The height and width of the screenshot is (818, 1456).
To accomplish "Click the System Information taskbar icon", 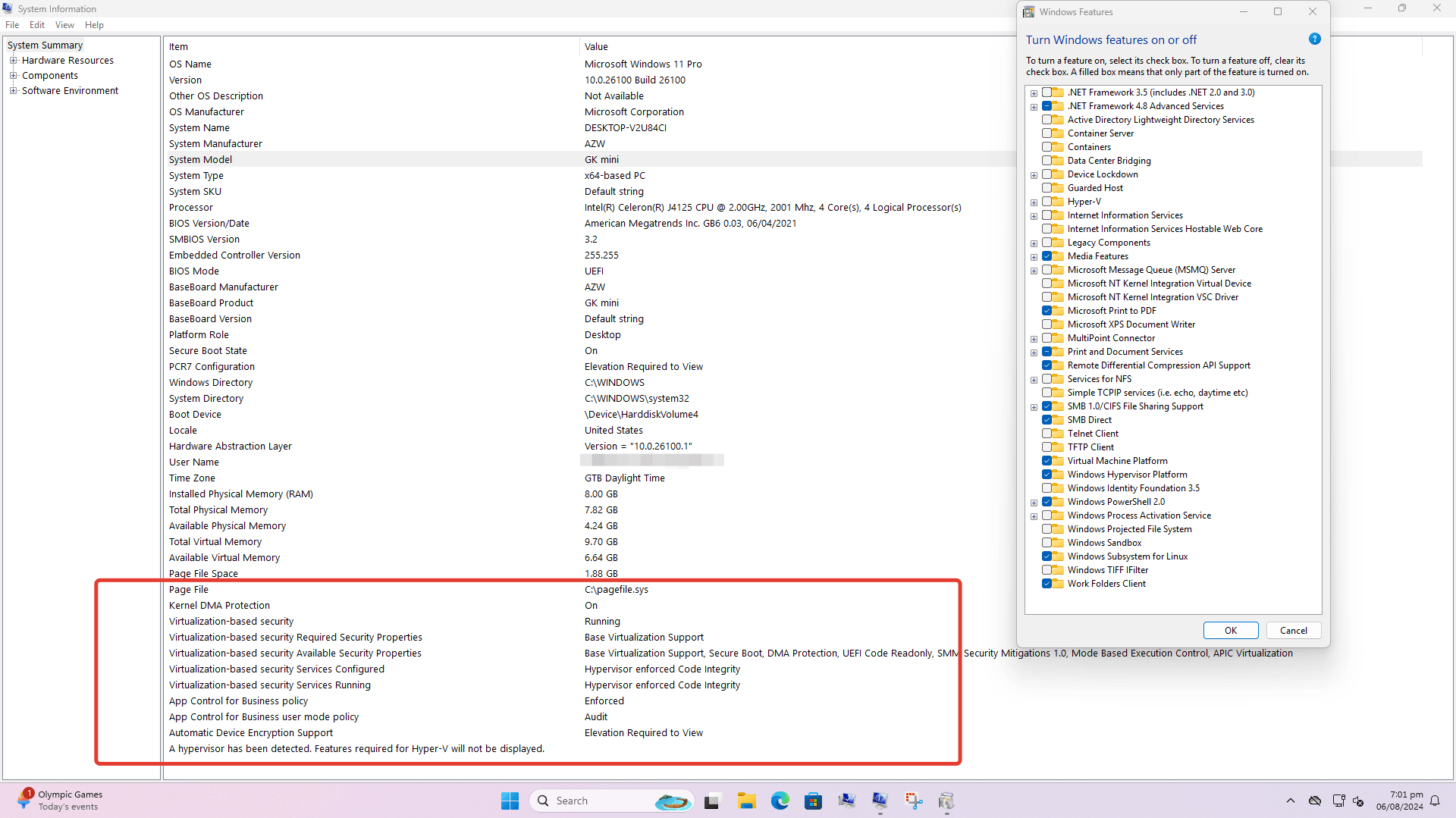I will tap(880, 801).
